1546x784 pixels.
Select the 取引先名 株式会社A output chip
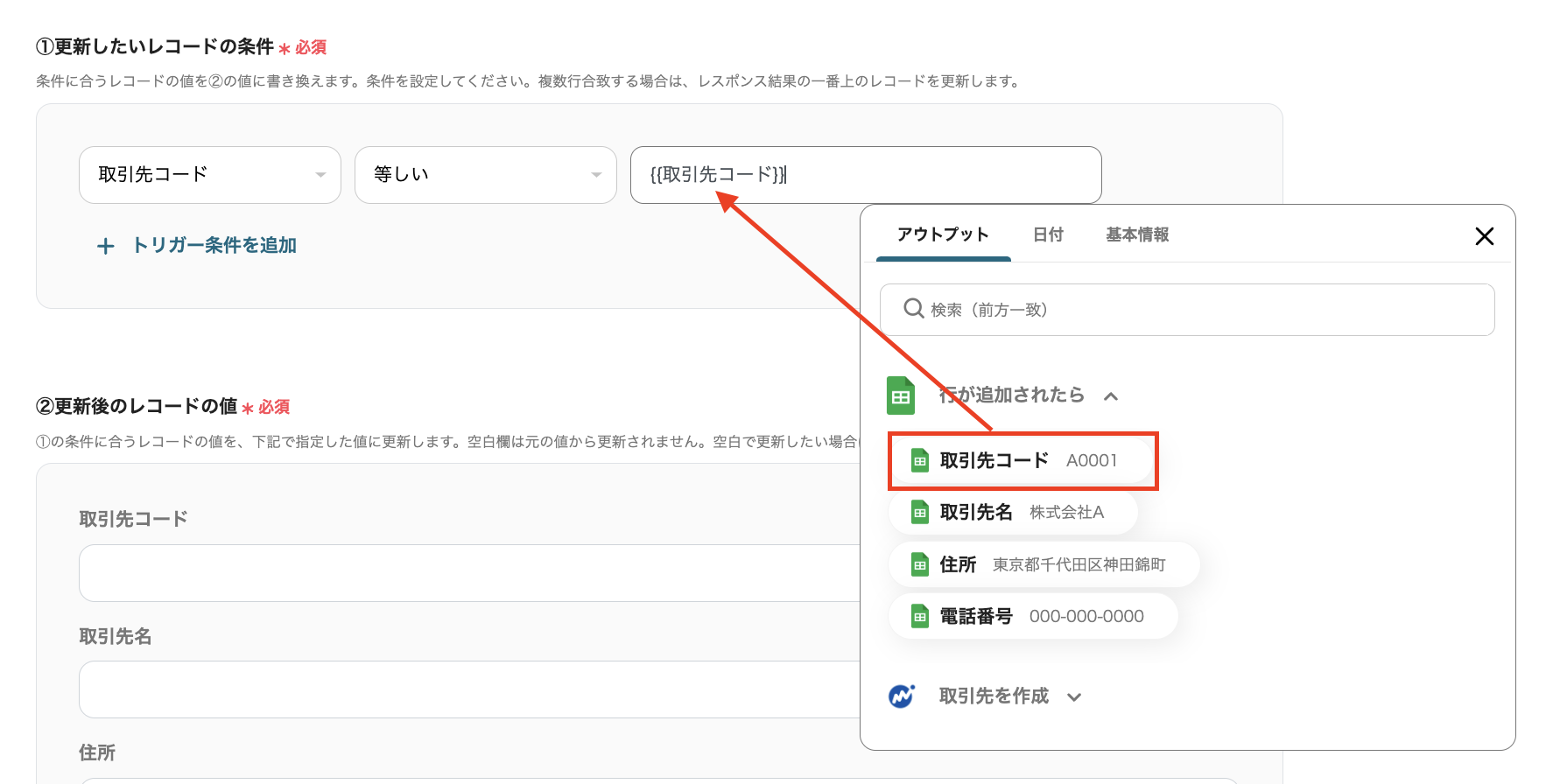point(1013,512)
